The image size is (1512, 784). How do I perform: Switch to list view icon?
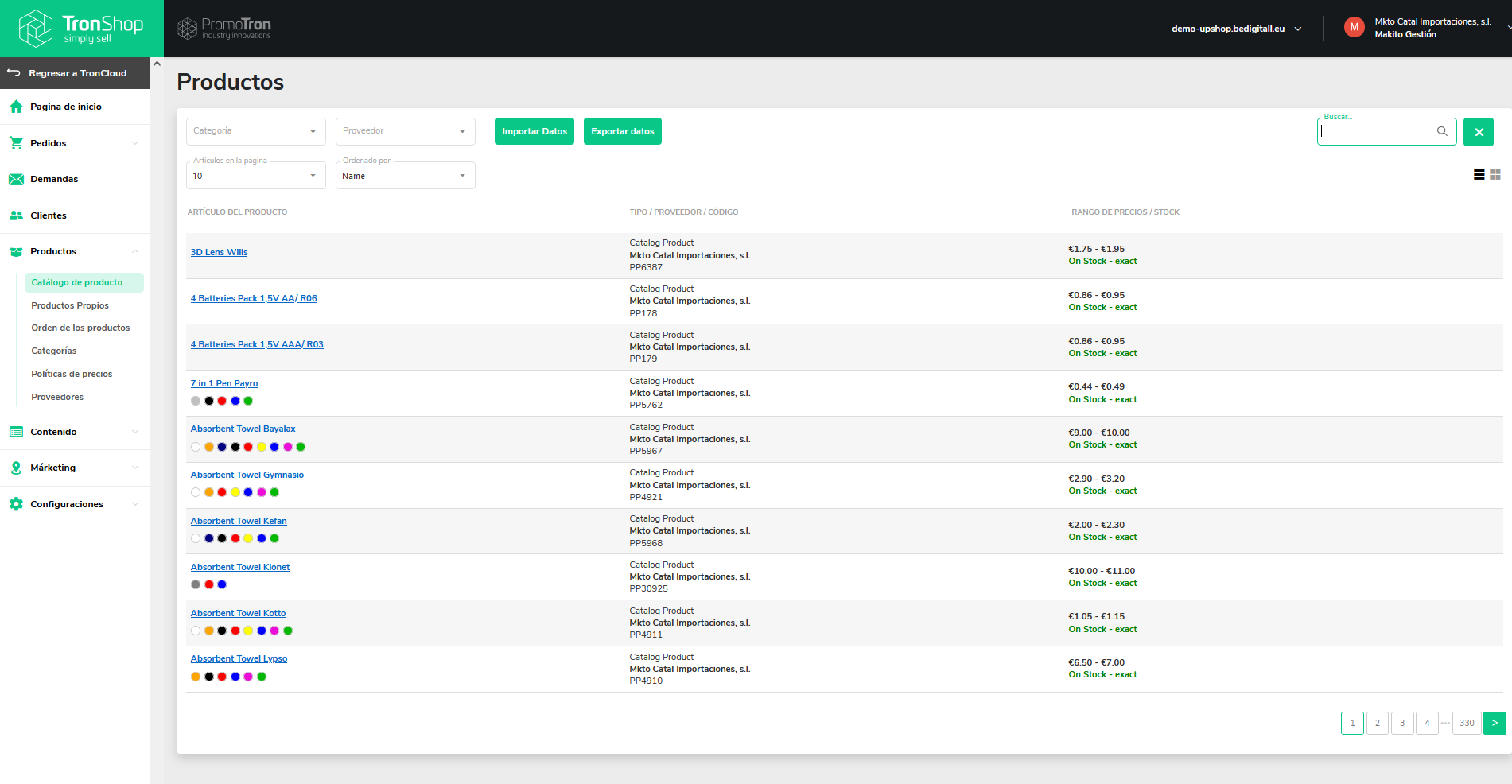1479,174
